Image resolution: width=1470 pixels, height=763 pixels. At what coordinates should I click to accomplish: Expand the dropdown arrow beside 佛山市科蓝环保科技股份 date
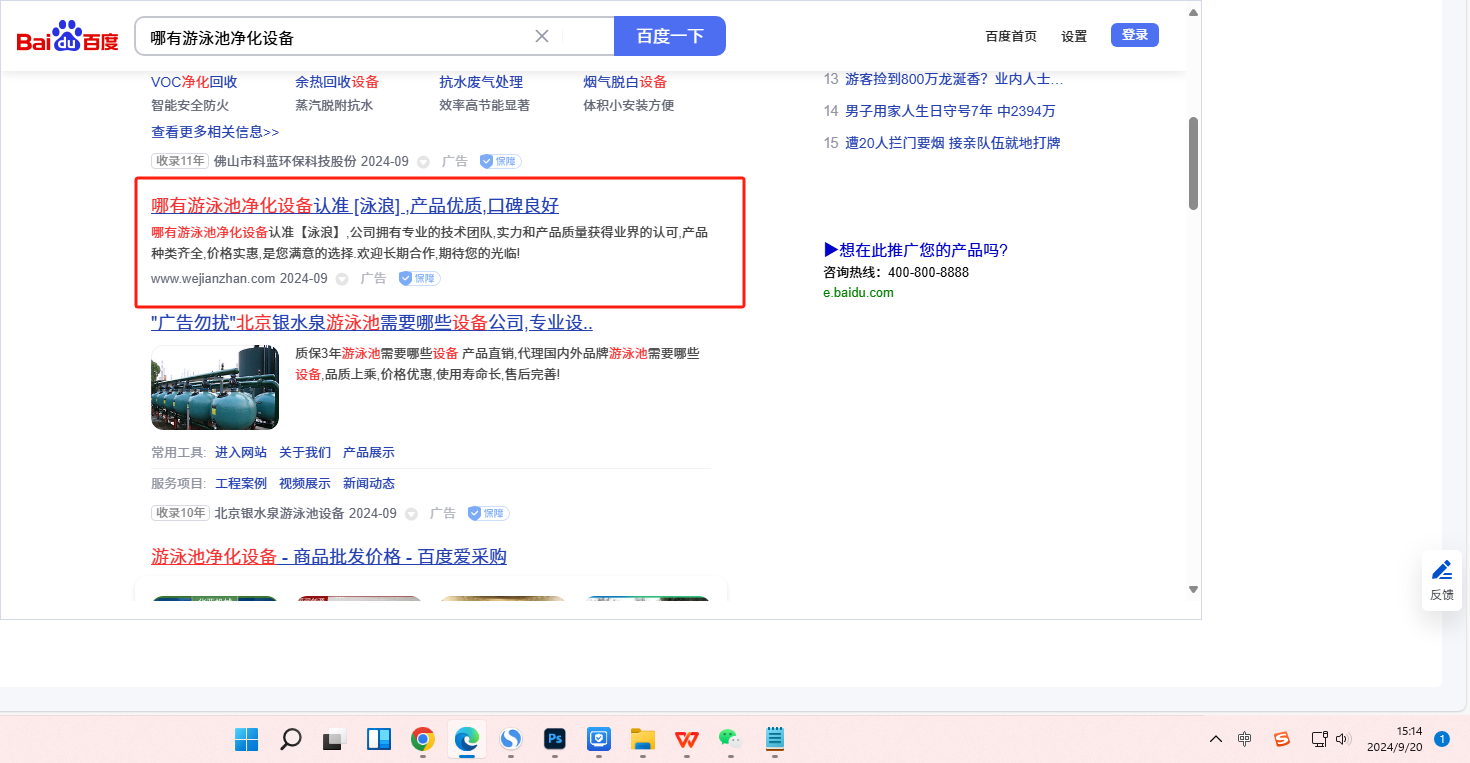423,162
